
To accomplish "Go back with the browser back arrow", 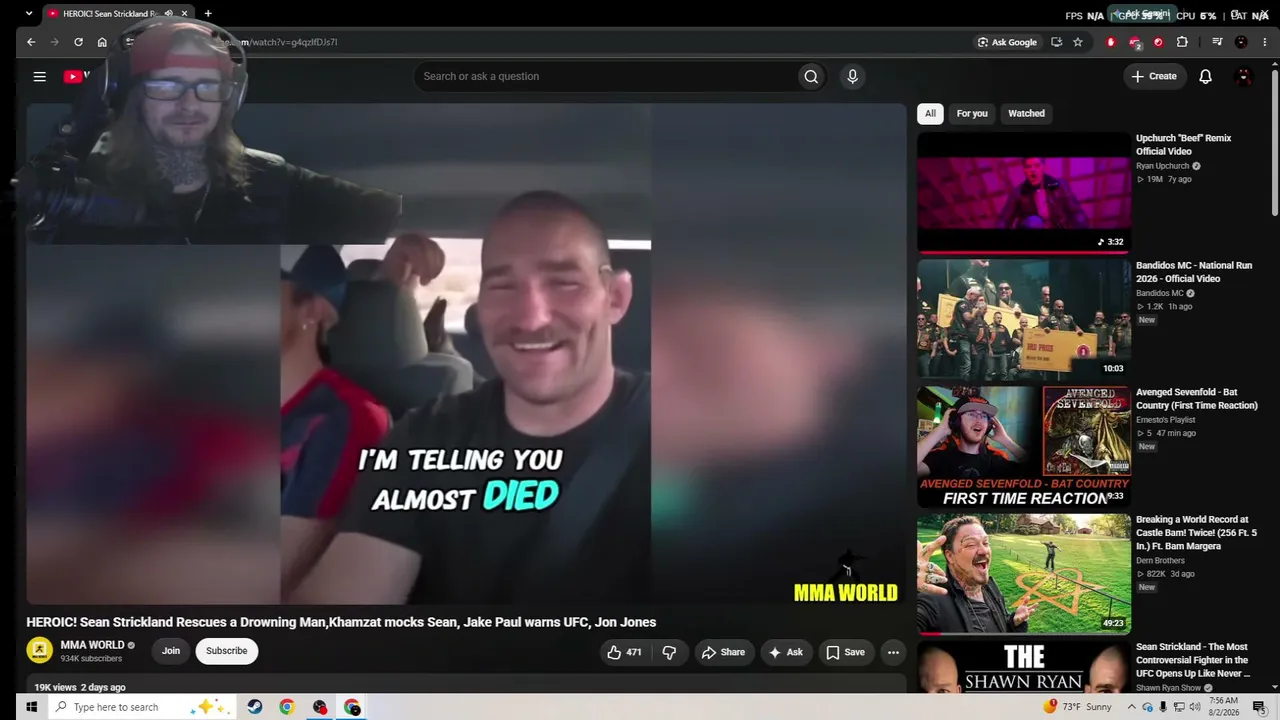I will tap(31, 42).
